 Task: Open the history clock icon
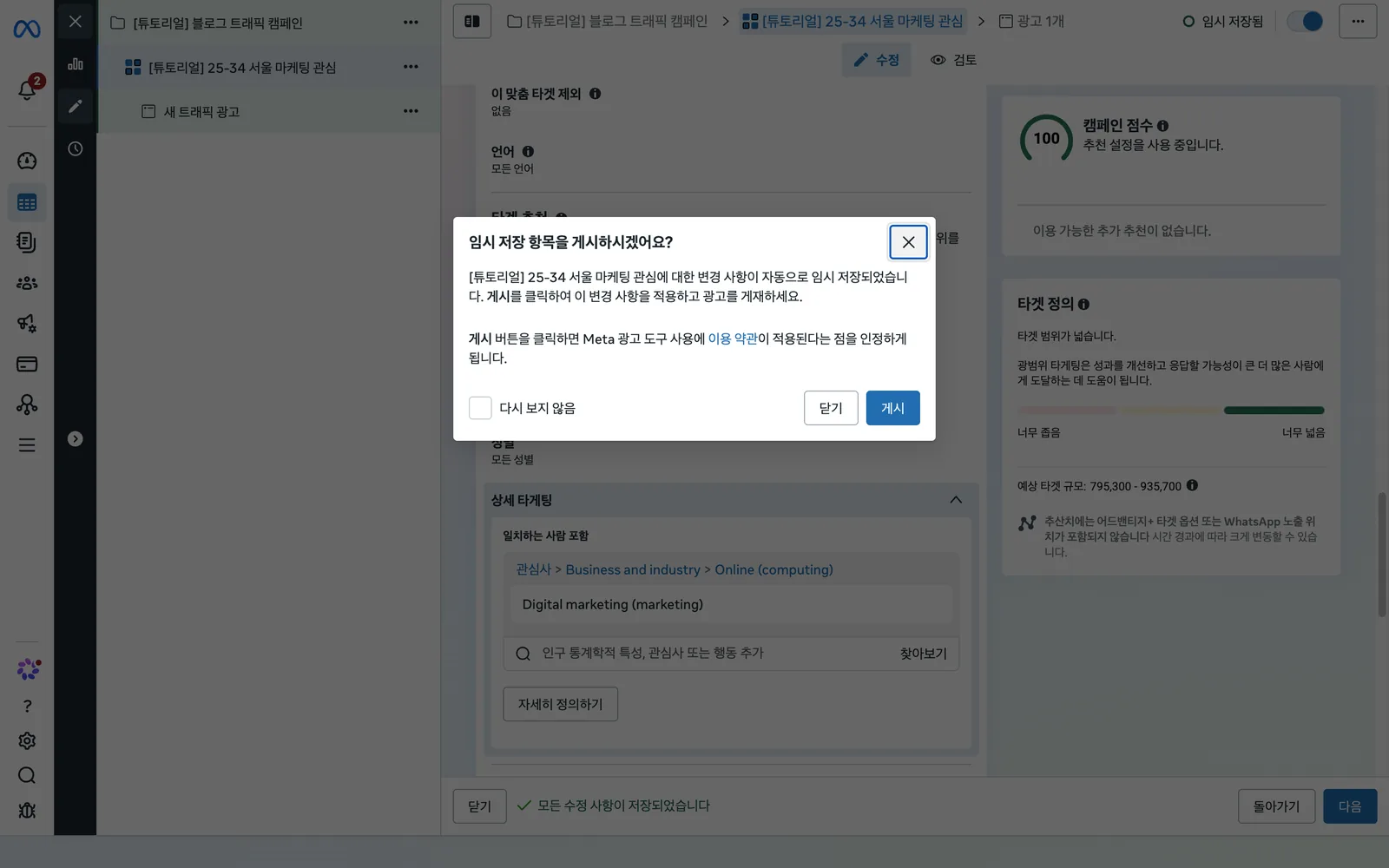pos(76,148)
